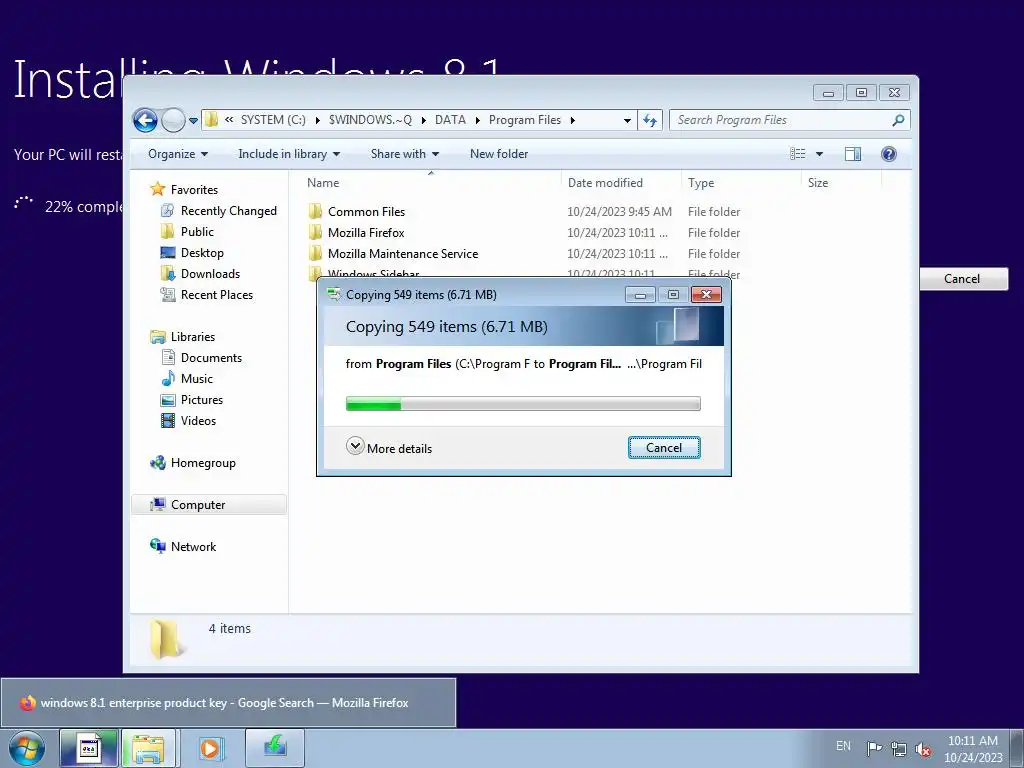Click Network in navigation pane
The width and height of the screenshot is (1024, 768).
point(193,547)
